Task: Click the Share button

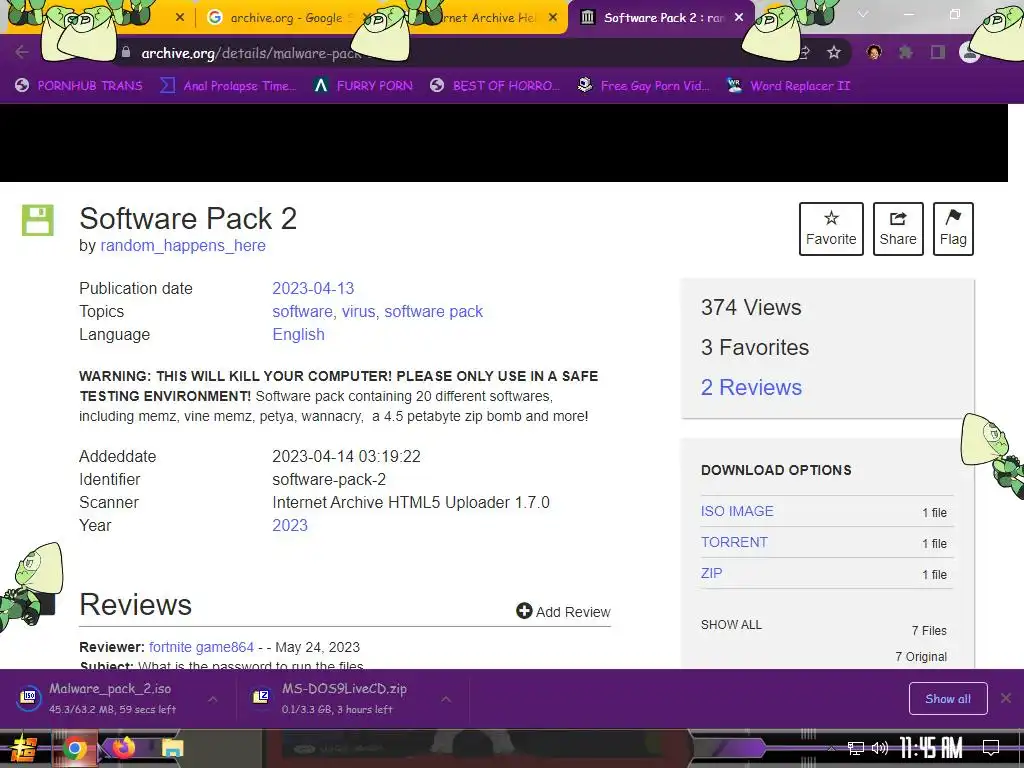Action: [x=898, y=229]
